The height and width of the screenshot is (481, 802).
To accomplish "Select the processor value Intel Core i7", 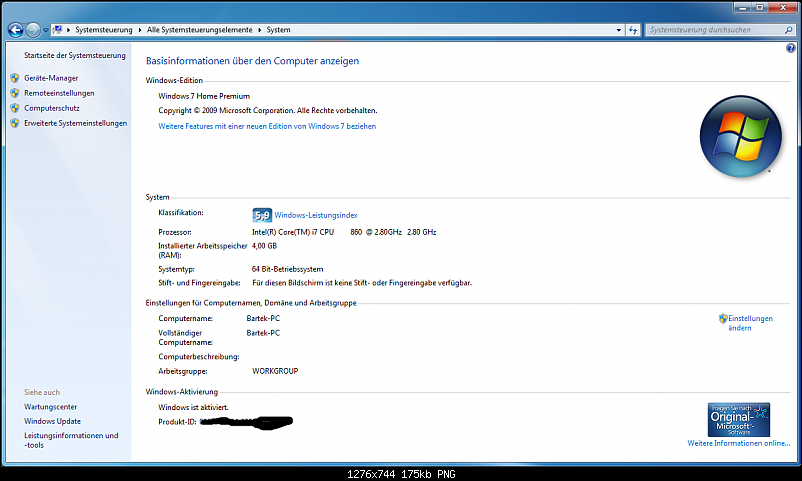I will tap(344, 232).
